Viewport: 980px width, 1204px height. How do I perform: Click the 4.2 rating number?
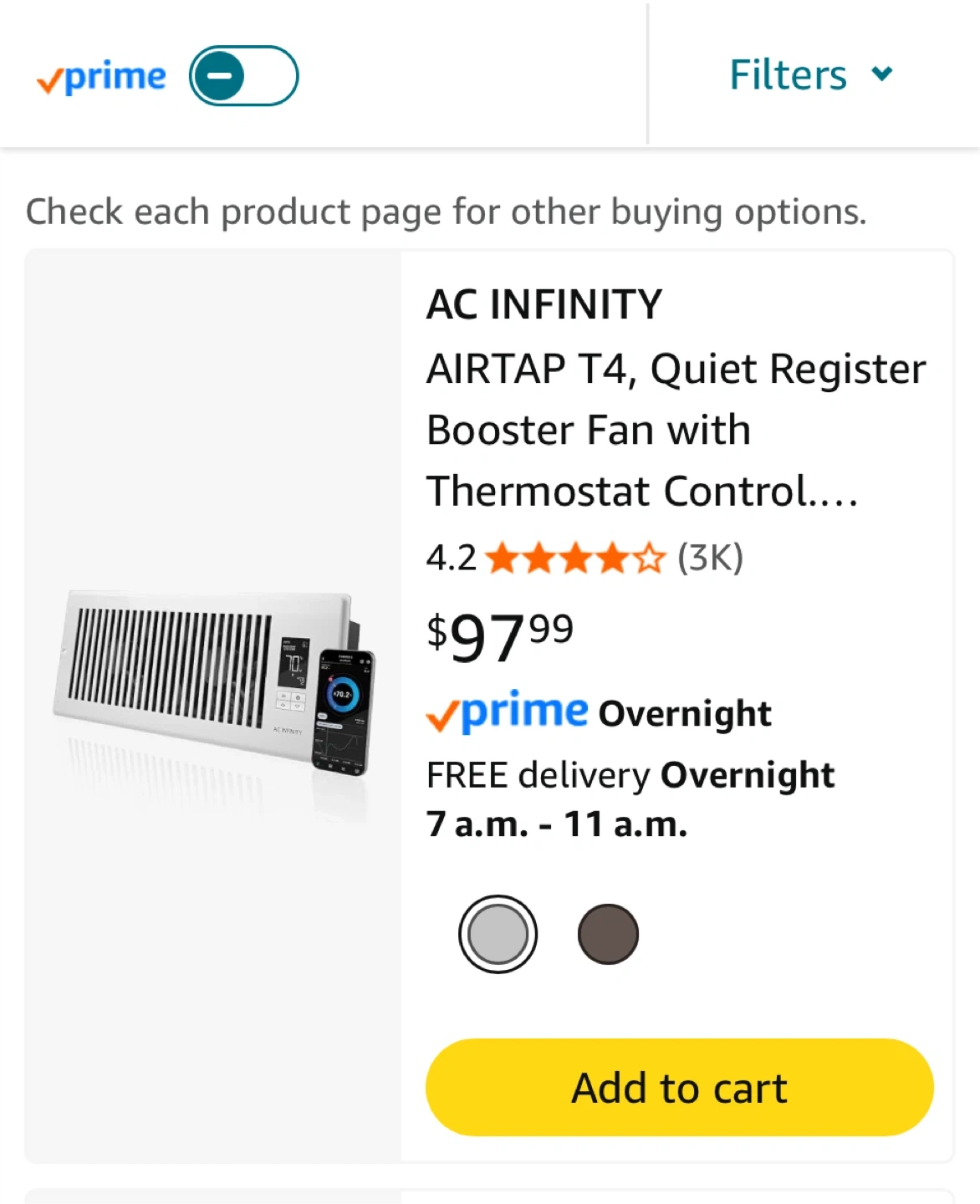pyautogui.click(x=451, y=558)
